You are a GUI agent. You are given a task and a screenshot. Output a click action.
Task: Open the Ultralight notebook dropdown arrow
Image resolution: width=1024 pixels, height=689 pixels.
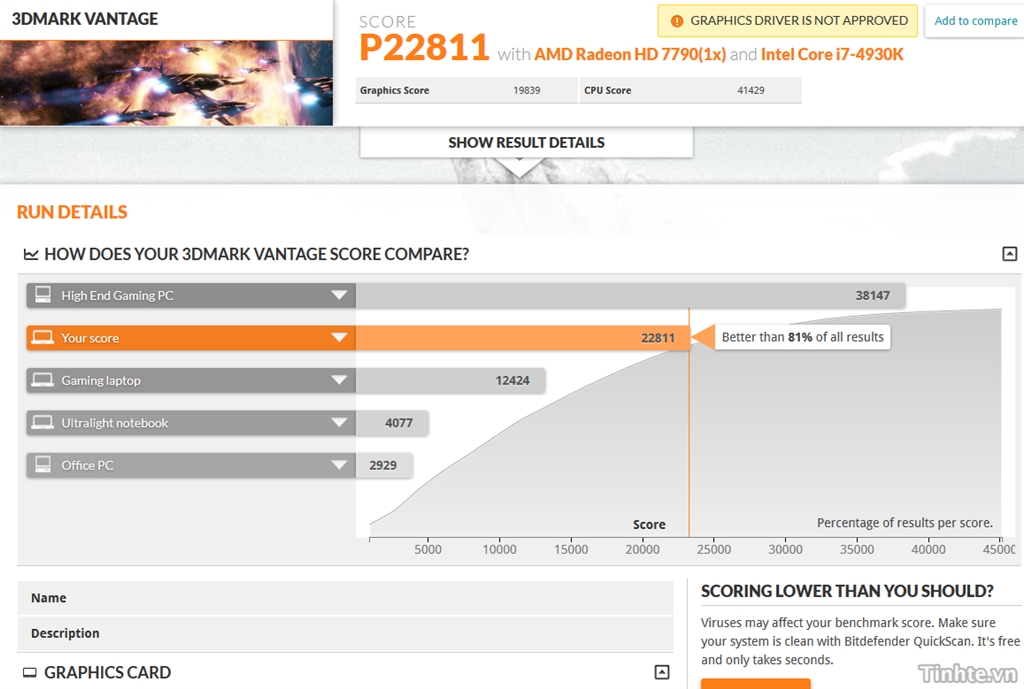(339, 423)
